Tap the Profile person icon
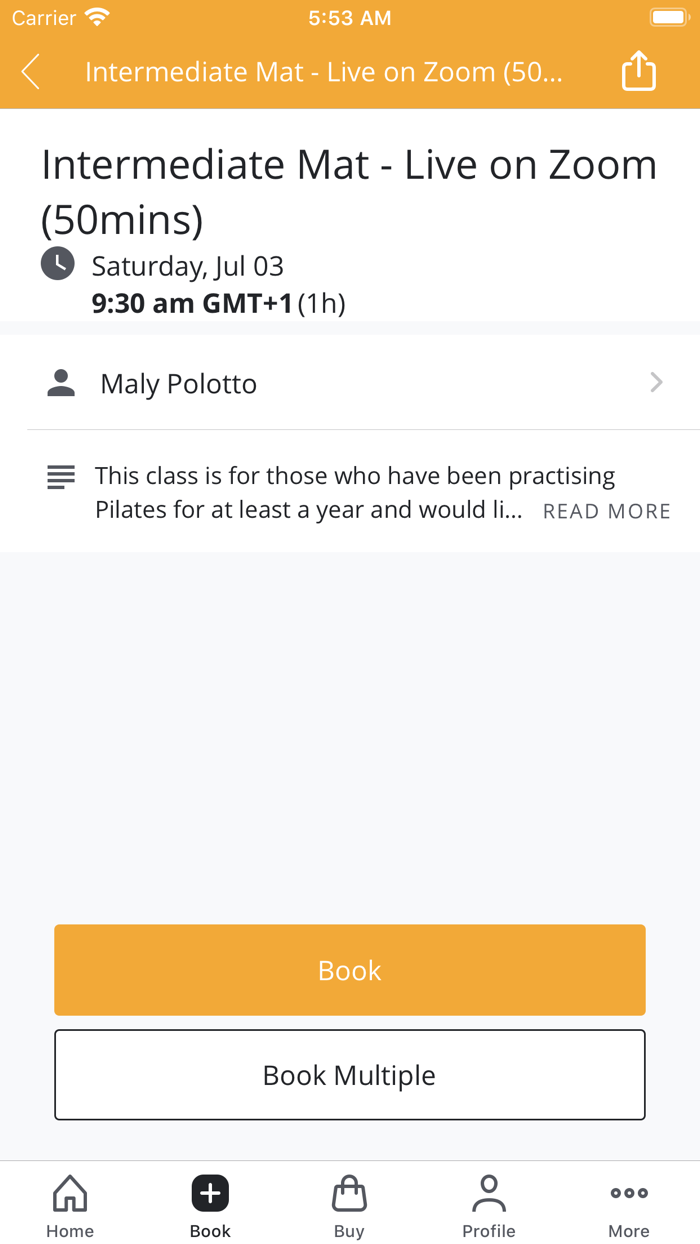This screenshot has width=700, height=1244. click(x=489, y=1192)
